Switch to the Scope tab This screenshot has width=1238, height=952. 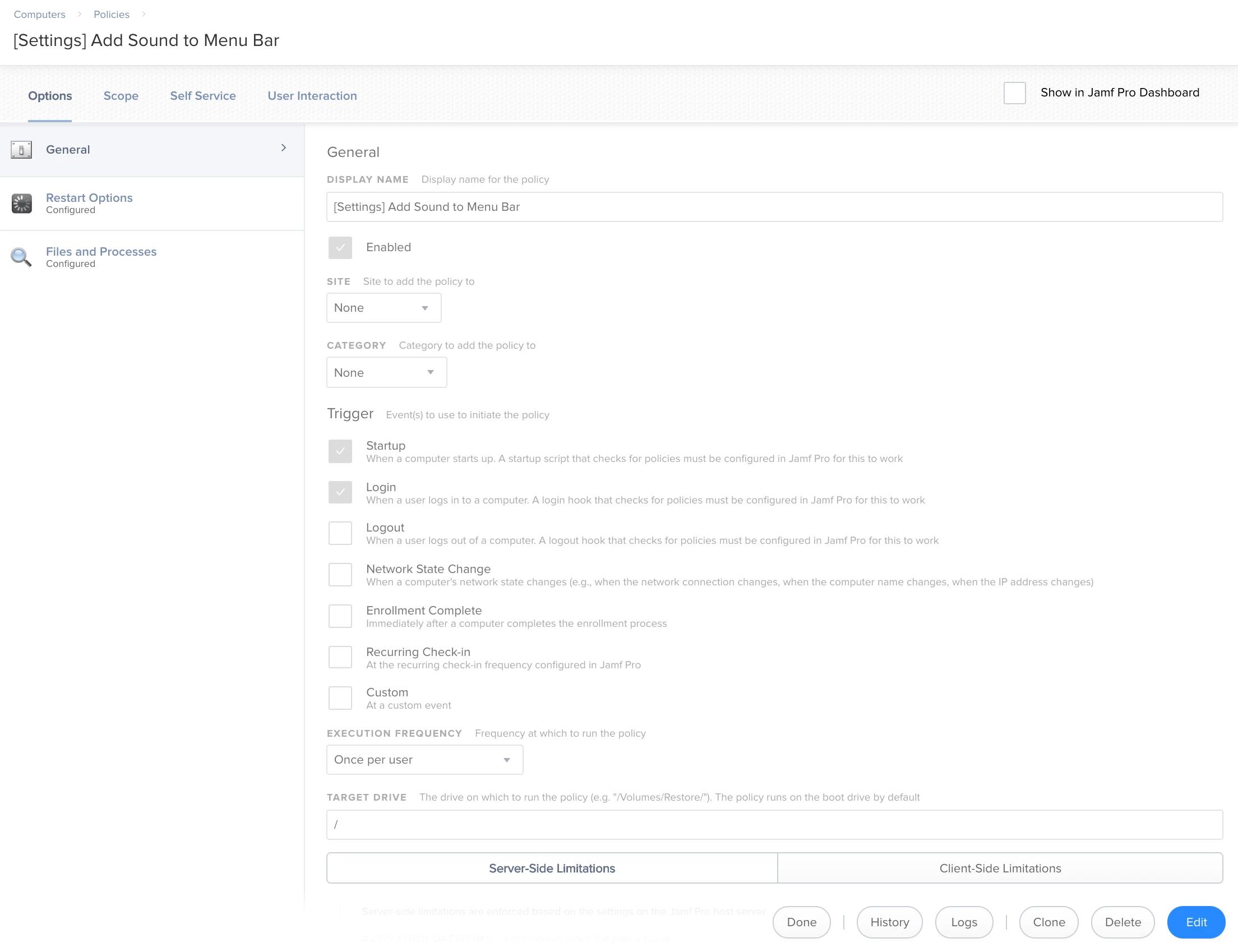(x=121, y=96)
